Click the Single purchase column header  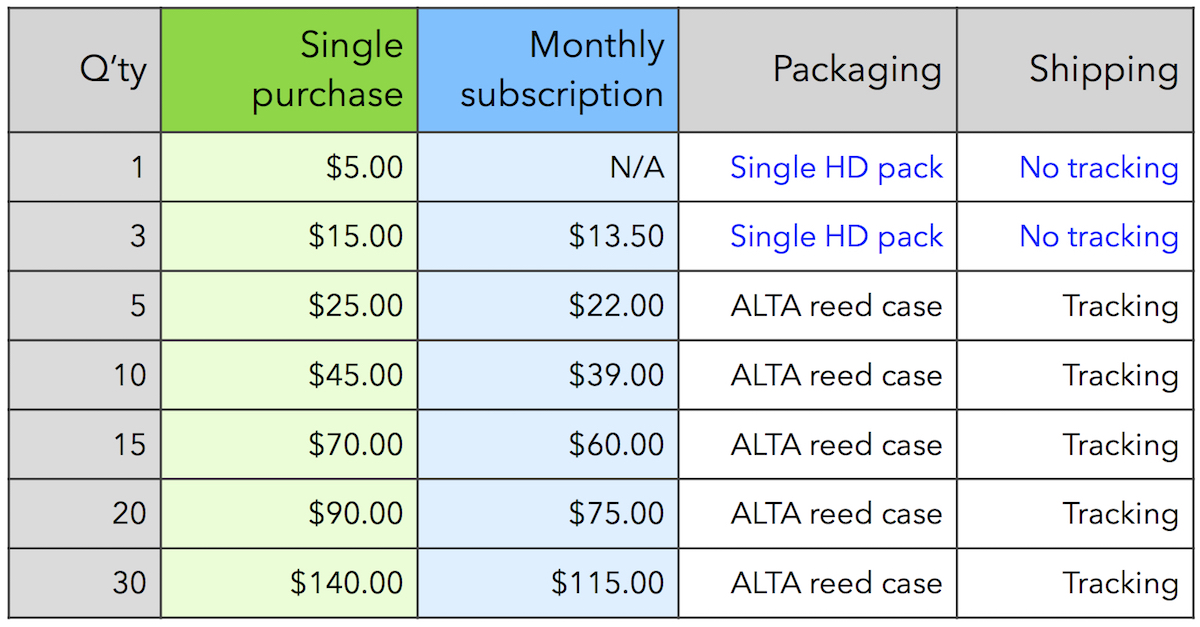[289, 70]
